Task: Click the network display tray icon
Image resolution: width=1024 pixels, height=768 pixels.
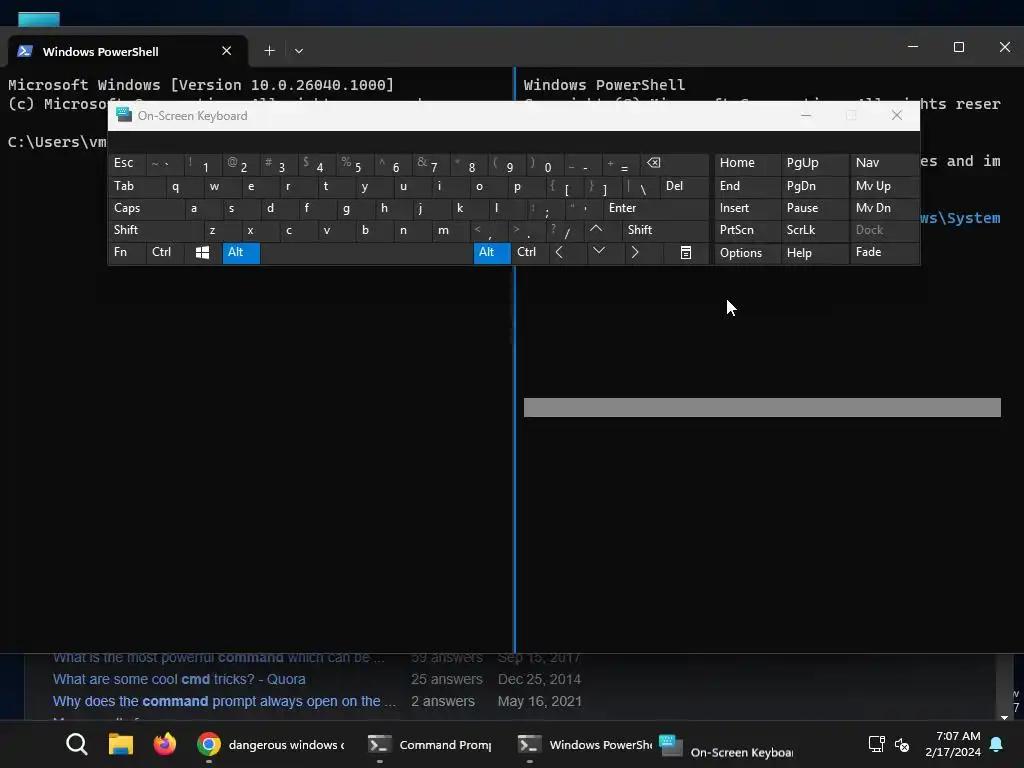Action: click(876, 744)
